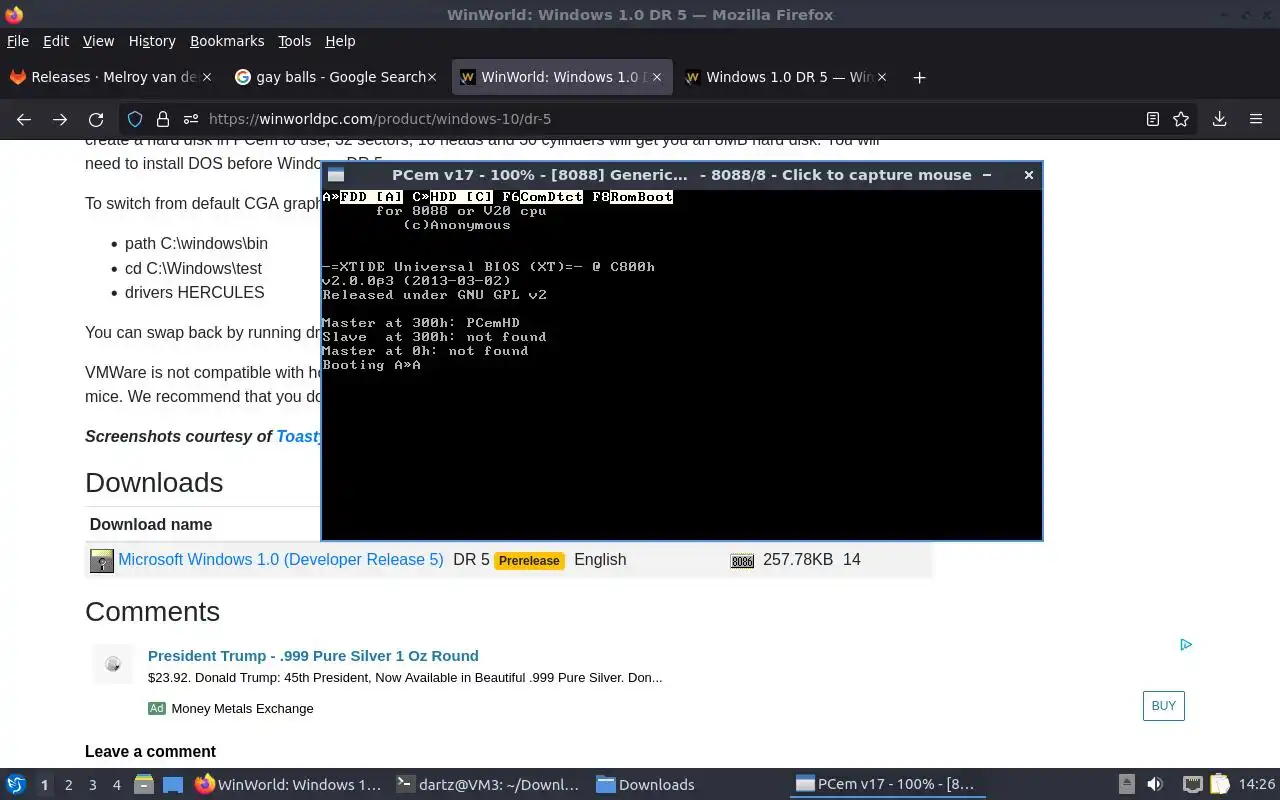
Task: Click the 'drivers HERCULES' list item
Action: pos(194,293)
